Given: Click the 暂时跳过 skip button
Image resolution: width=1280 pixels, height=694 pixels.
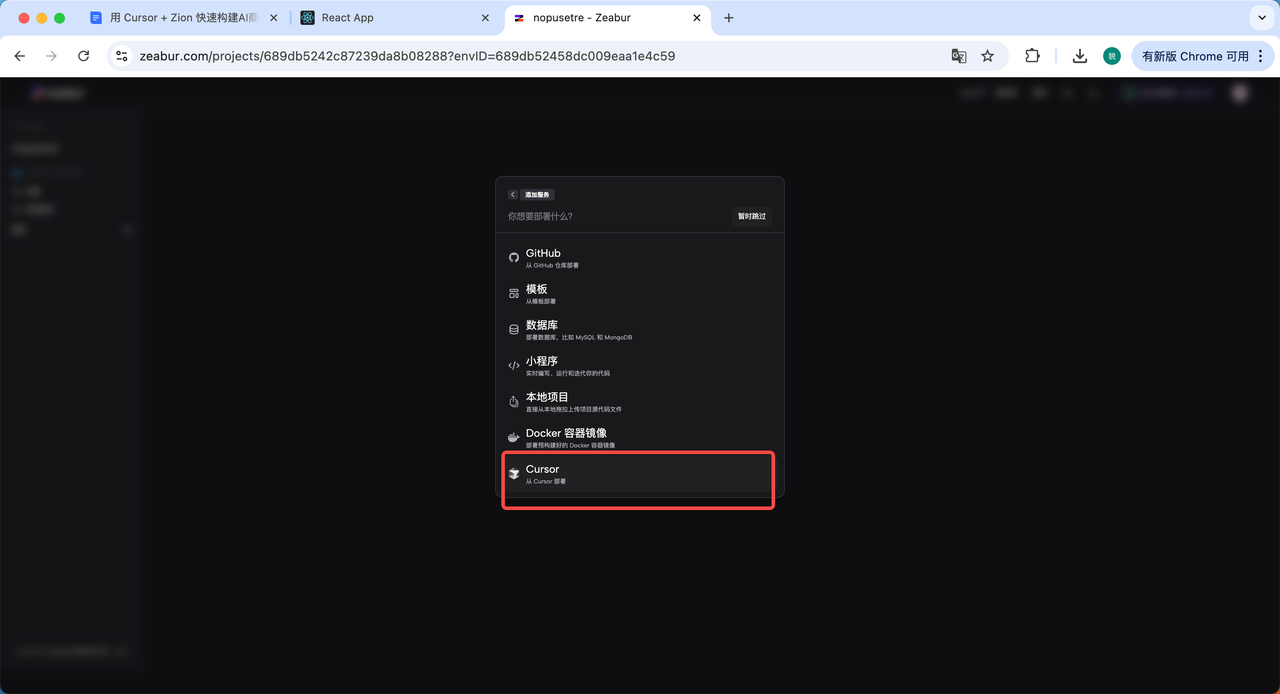Looking at the screenshot, I should [752, 216].
